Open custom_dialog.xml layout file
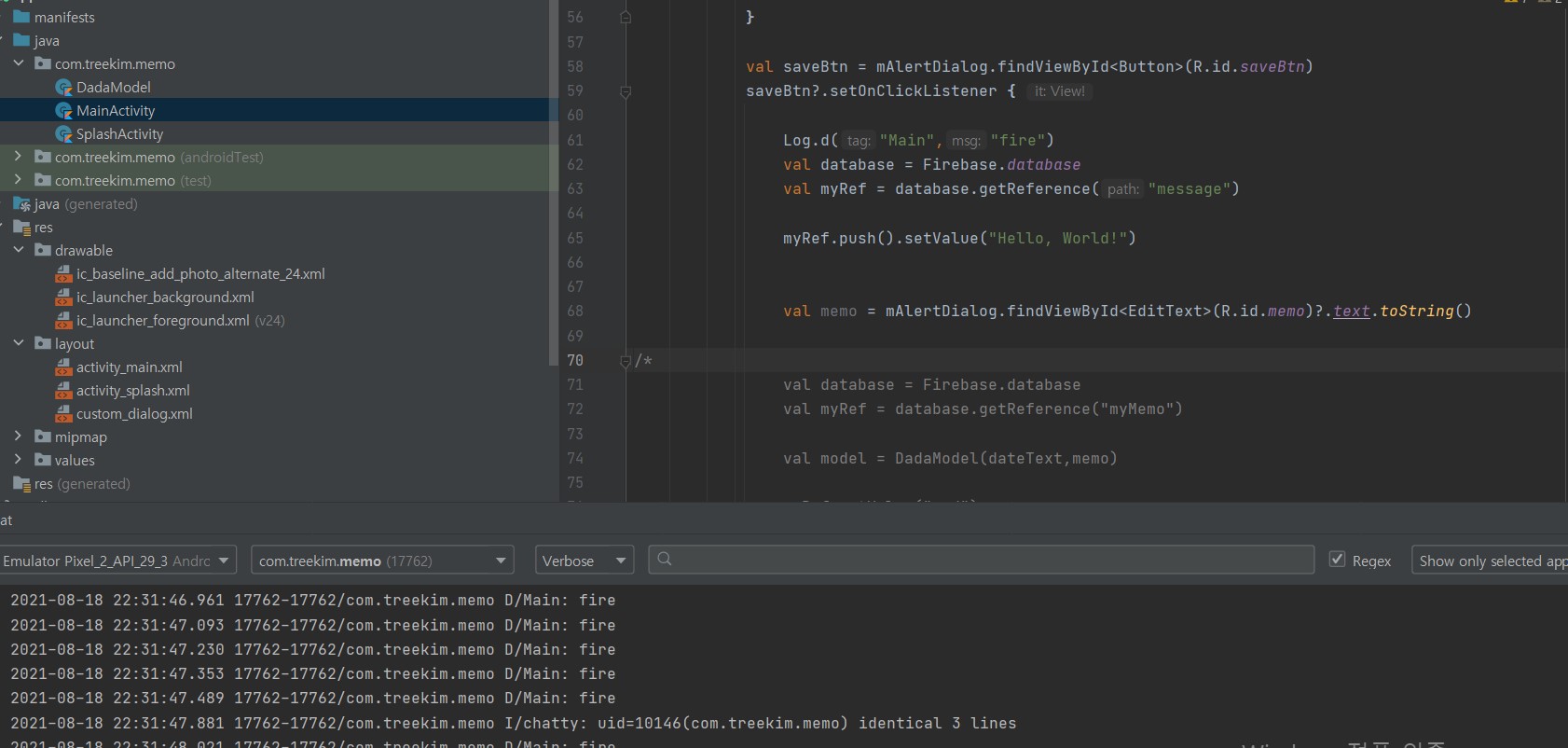The image size is (1568, 748). click(134, 414)
